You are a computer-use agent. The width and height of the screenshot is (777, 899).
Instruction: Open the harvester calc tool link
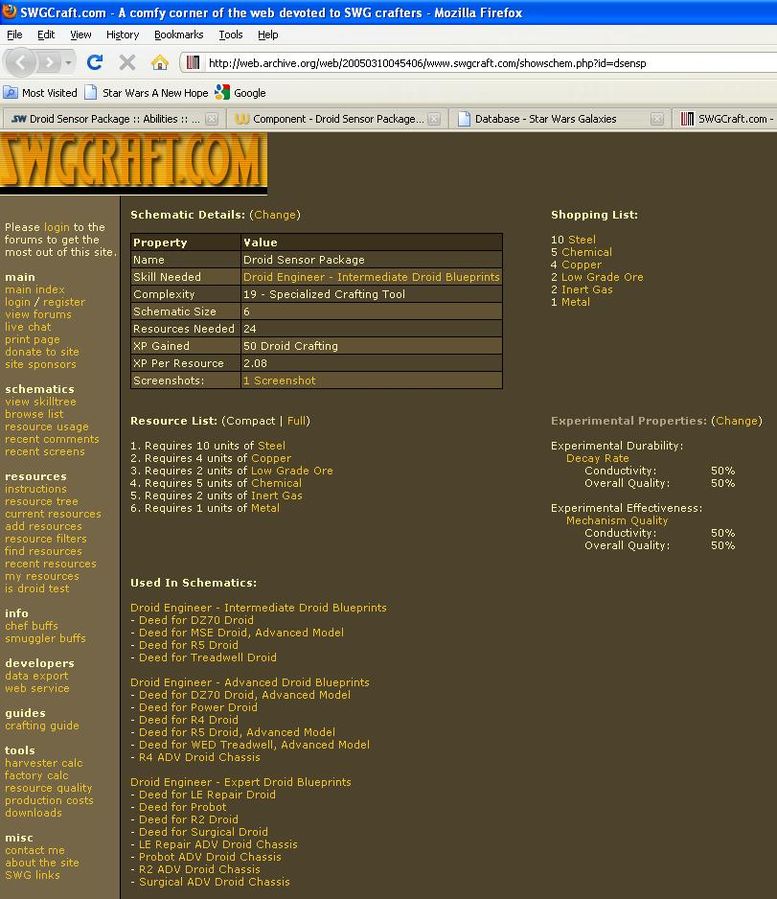pyautogui.click(x=44, y=763)
